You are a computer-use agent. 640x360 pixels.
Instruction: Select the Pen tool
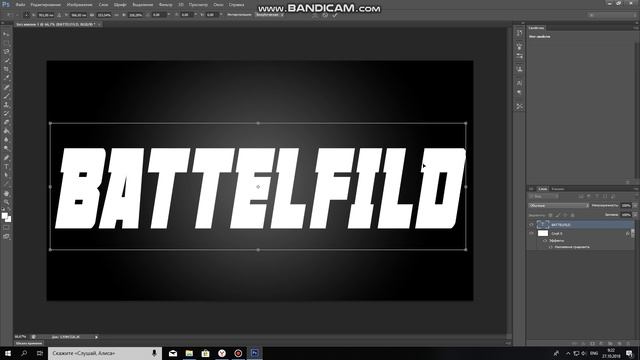coord(6,158)
